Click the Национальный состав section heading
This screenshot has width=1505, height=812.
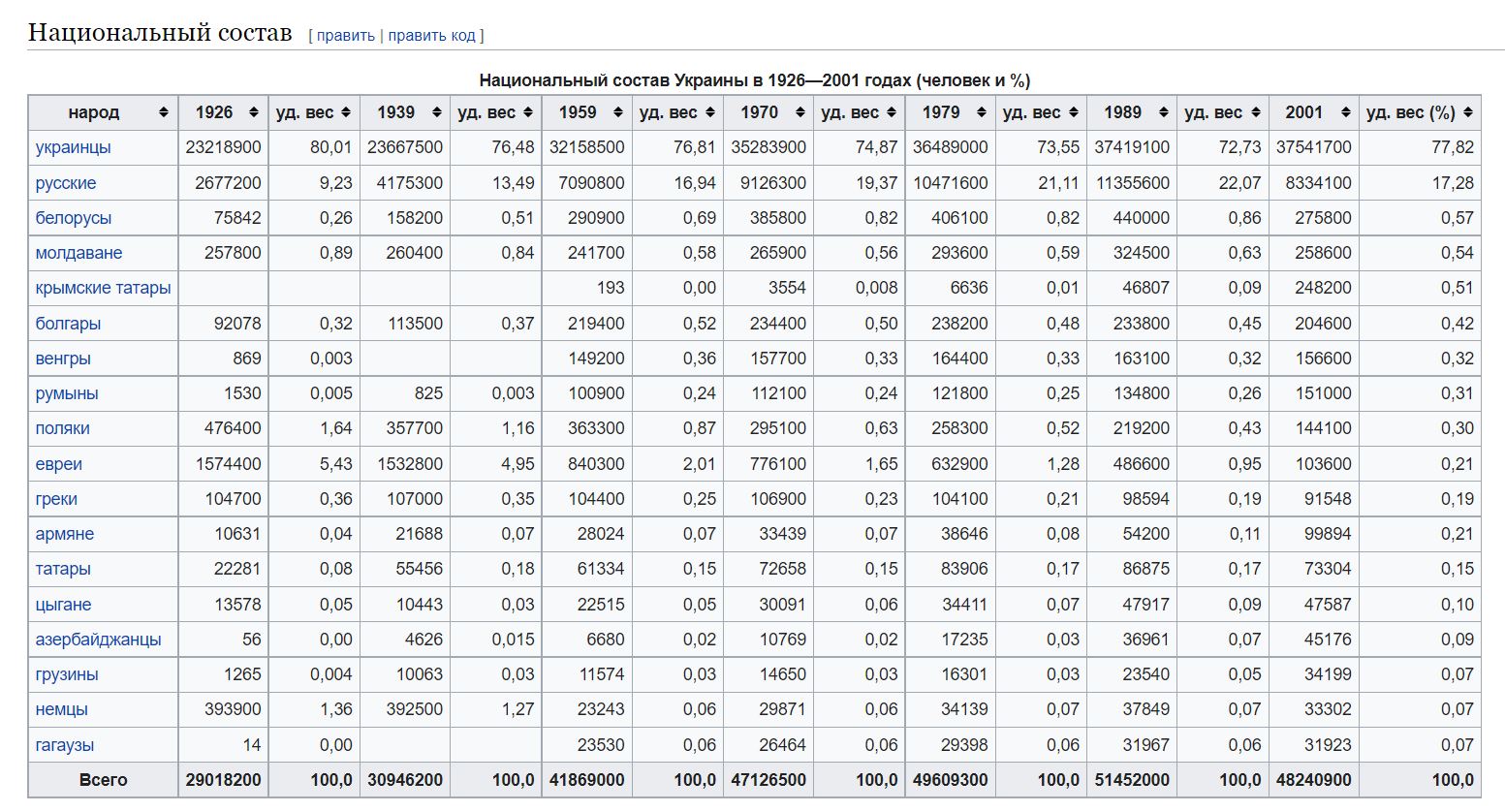(160, 33)
